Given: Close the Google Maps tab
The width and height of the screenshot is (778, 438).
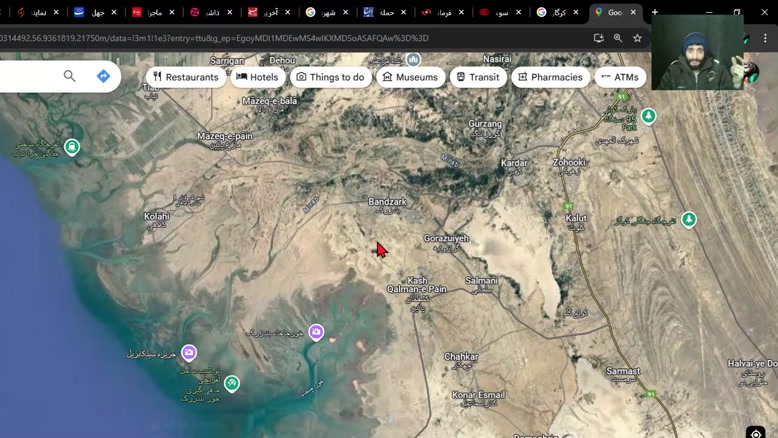Looking at the screenshot, I should pyautogui.click(x=633, y=12).
